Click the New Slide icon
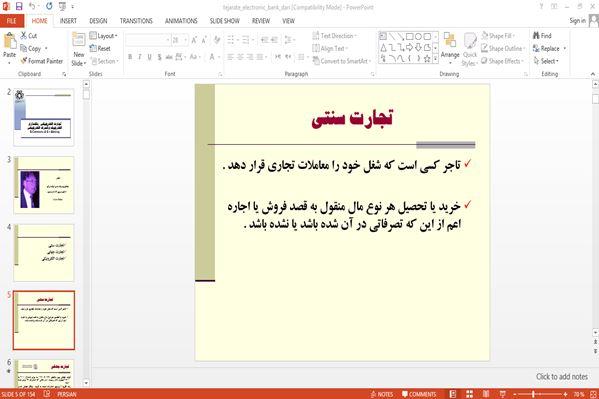 [x=79, y=41]
